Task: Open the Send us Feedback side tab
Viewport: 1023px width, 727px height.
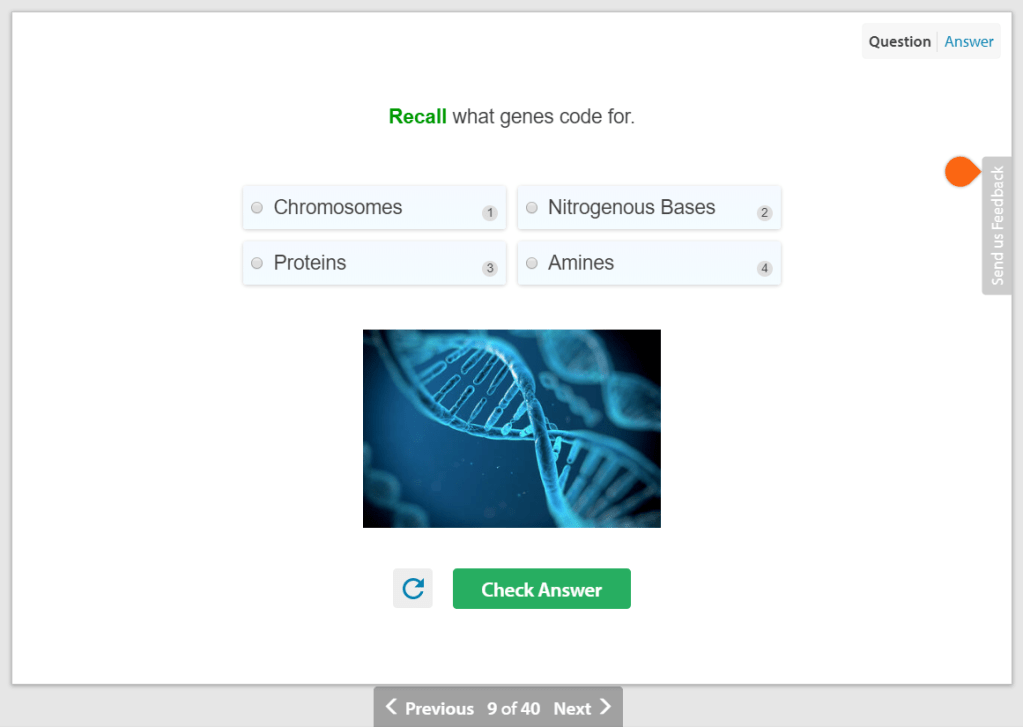Action: pyautogui.click(x=997, y=226)
